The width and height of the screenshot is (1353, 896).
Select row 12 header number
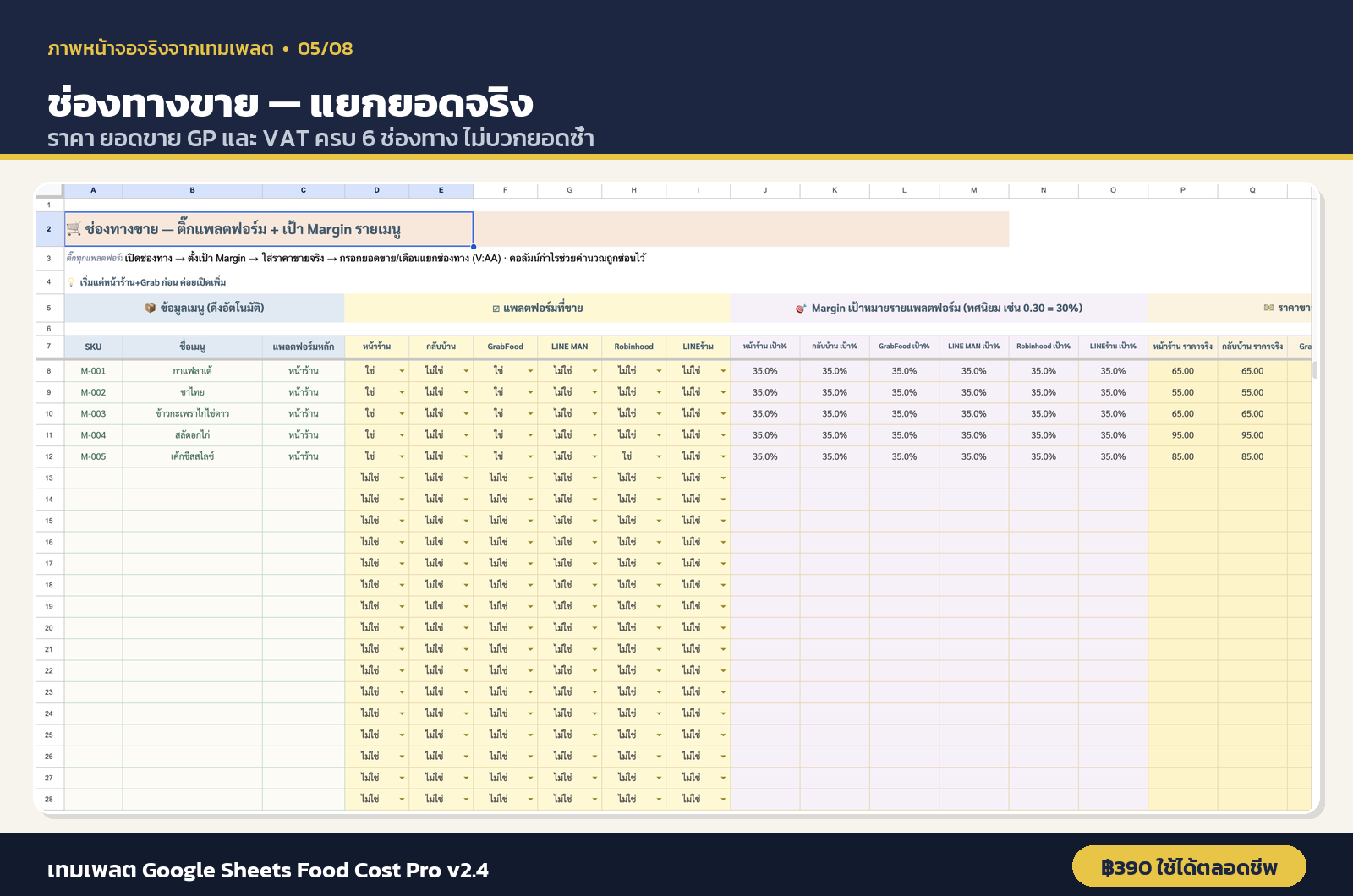point(49,456)
